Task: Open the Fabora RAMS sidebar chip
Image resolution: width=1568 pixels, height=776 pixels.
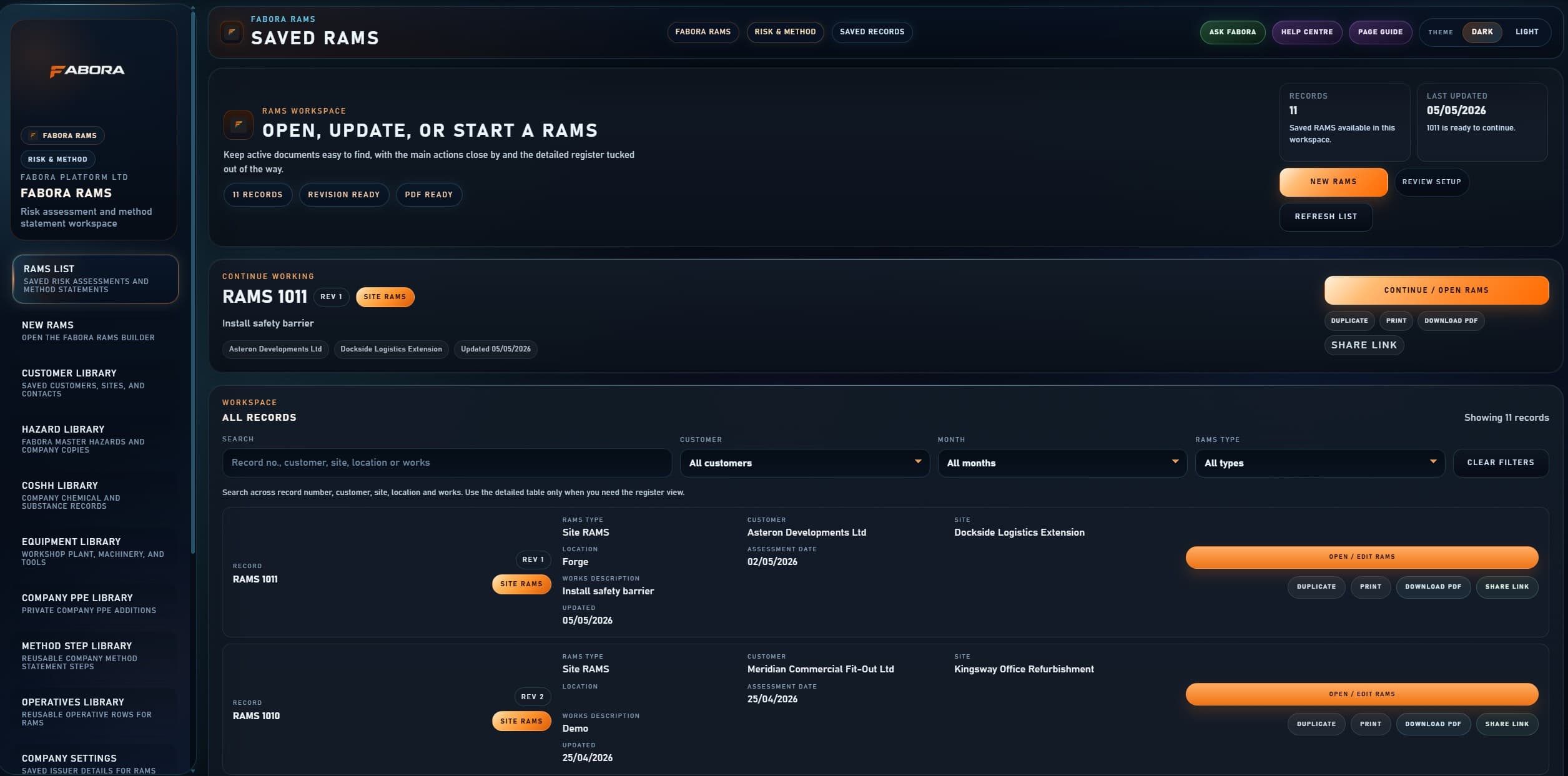Action: (x=62, y=135)
